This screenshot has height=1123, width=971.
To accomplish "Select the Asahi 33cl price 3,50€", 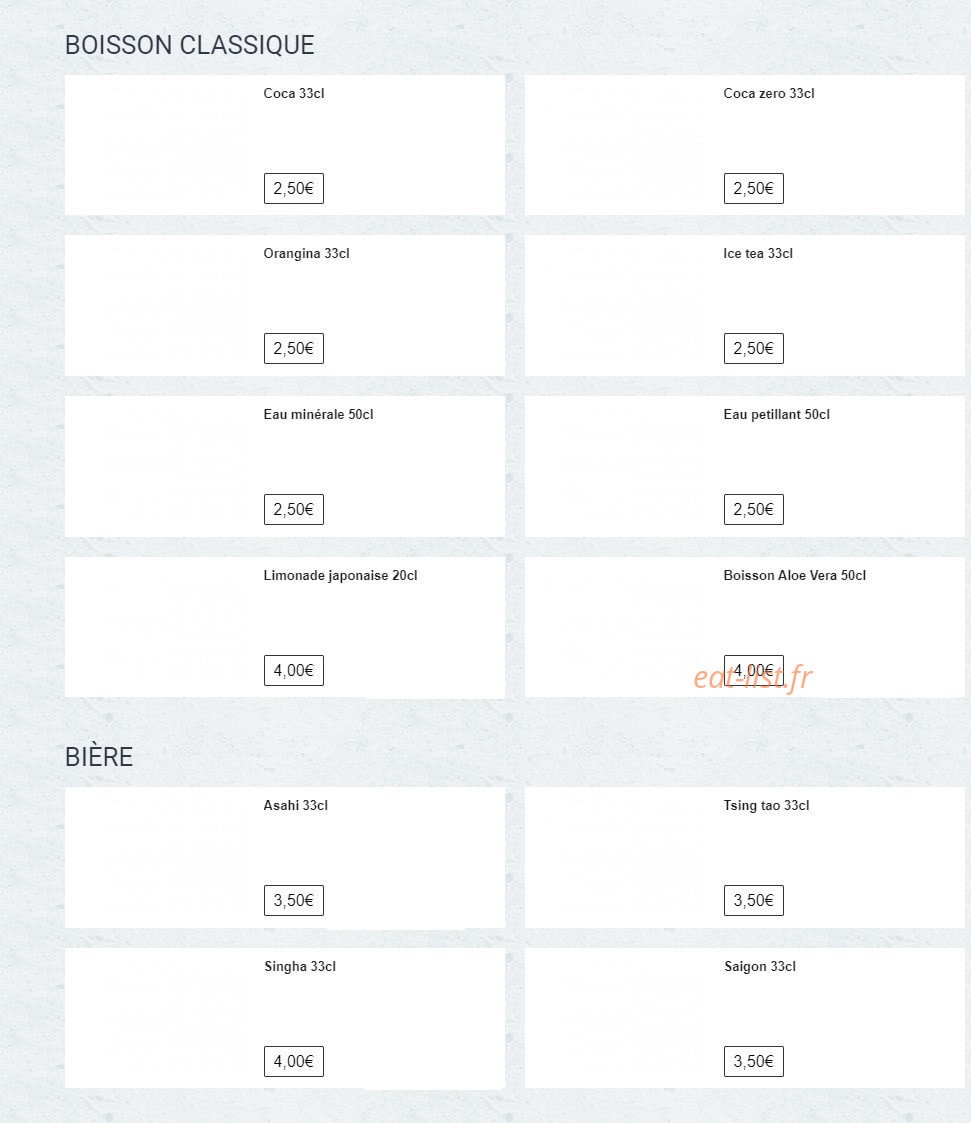I will (x=294, y=900).
